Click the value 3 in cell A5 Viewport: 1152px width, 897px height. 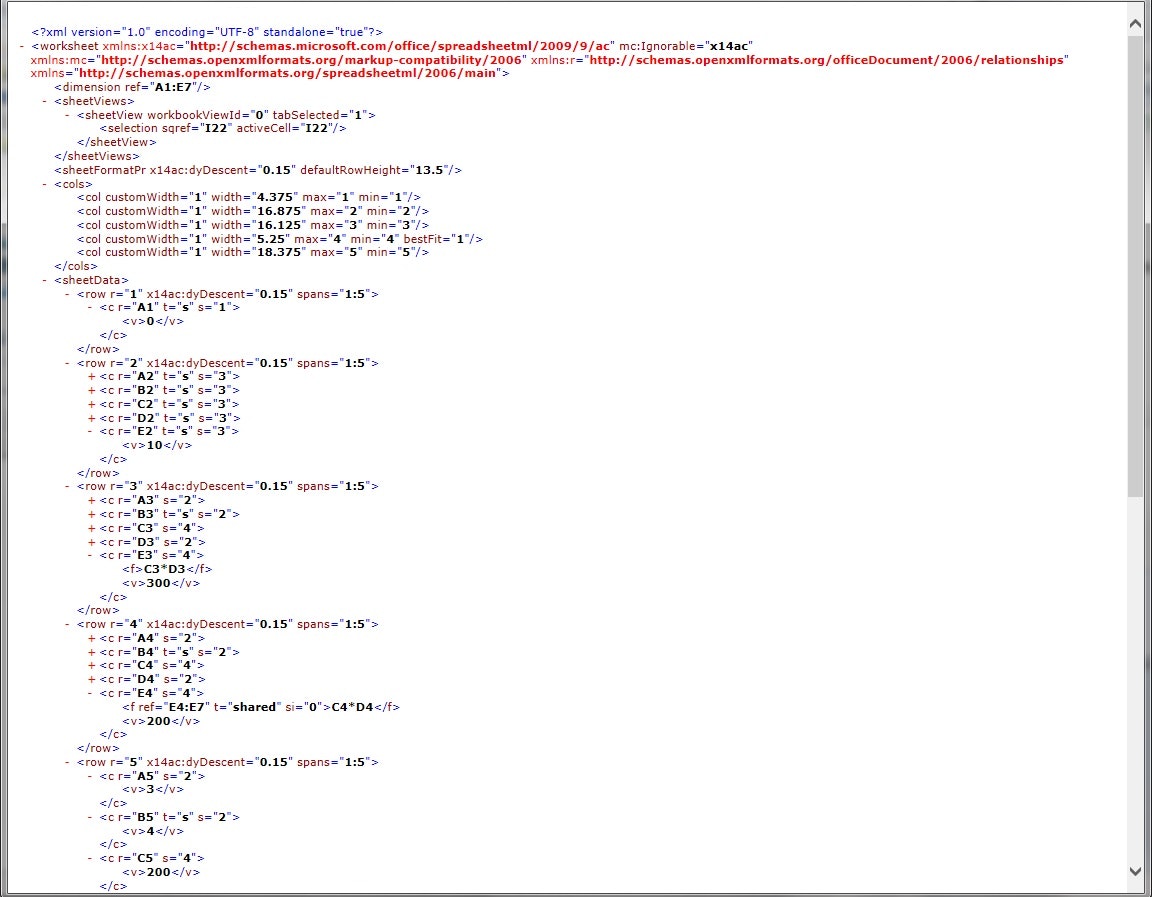click(153, 790)
